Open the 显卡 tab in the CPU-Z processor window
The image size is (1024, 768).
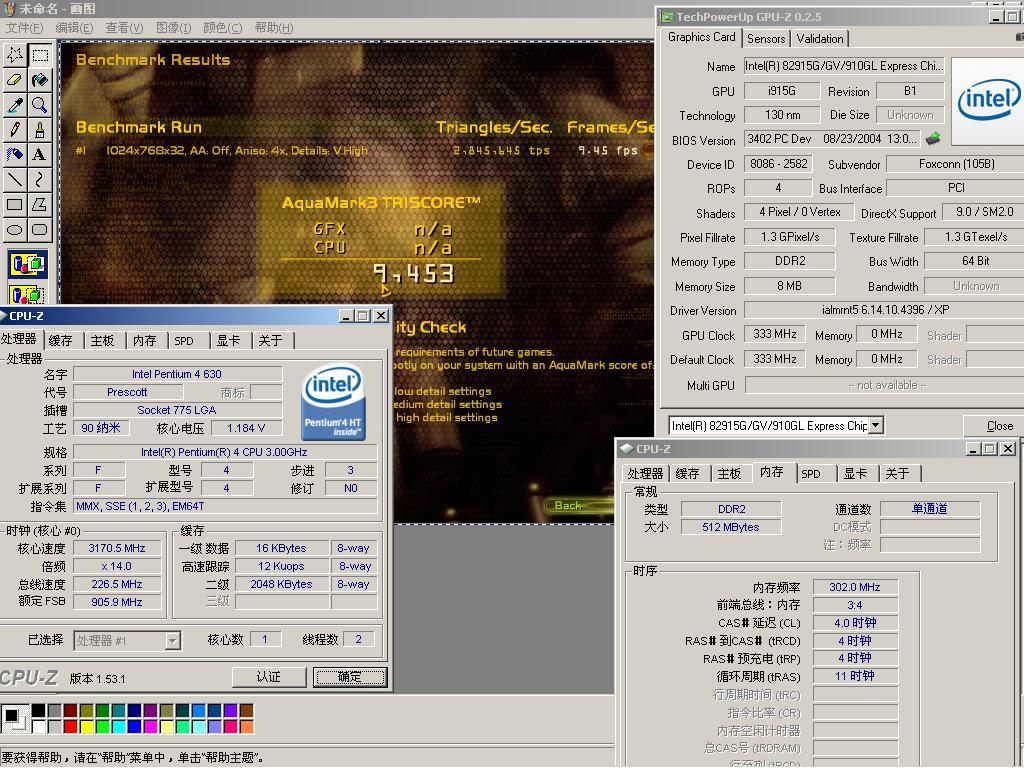(228, 340)
